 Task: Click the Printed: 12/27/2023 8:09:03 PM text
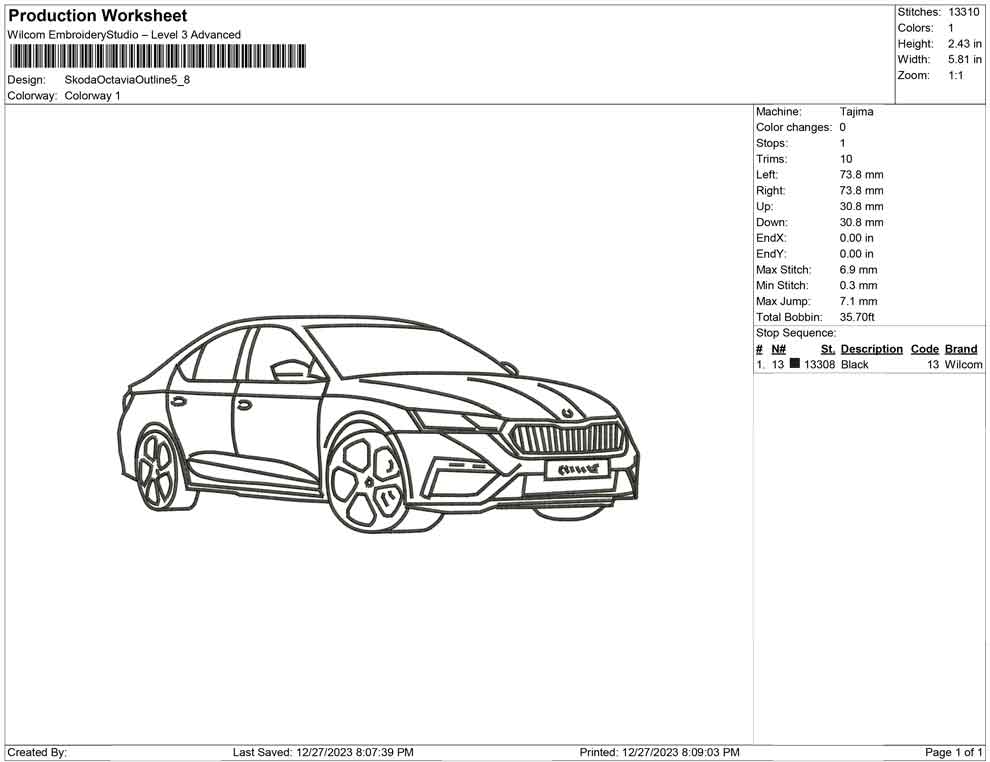point(659,752)
